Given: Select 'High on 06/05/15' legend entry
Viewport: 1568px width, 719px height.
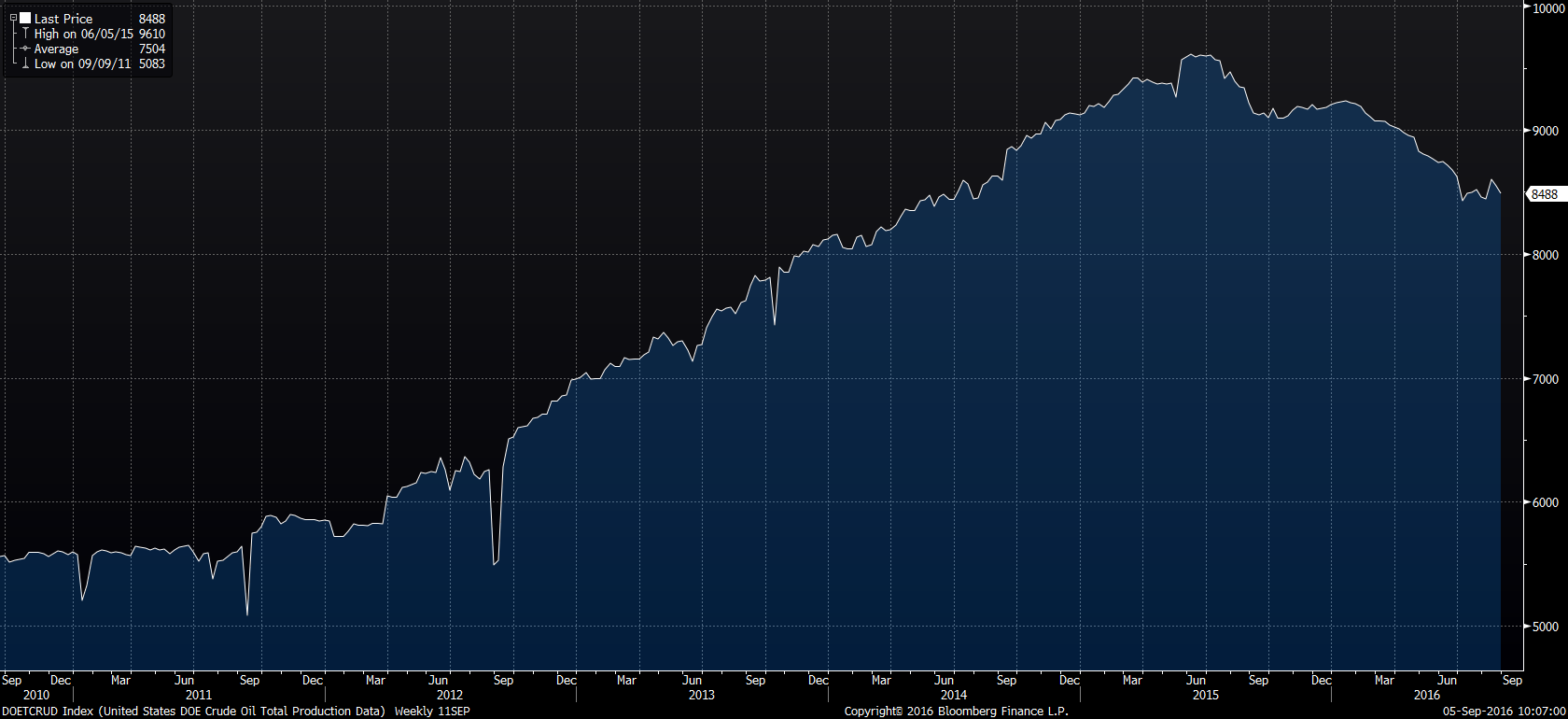Looking at the screenshot, I should 83,34.
